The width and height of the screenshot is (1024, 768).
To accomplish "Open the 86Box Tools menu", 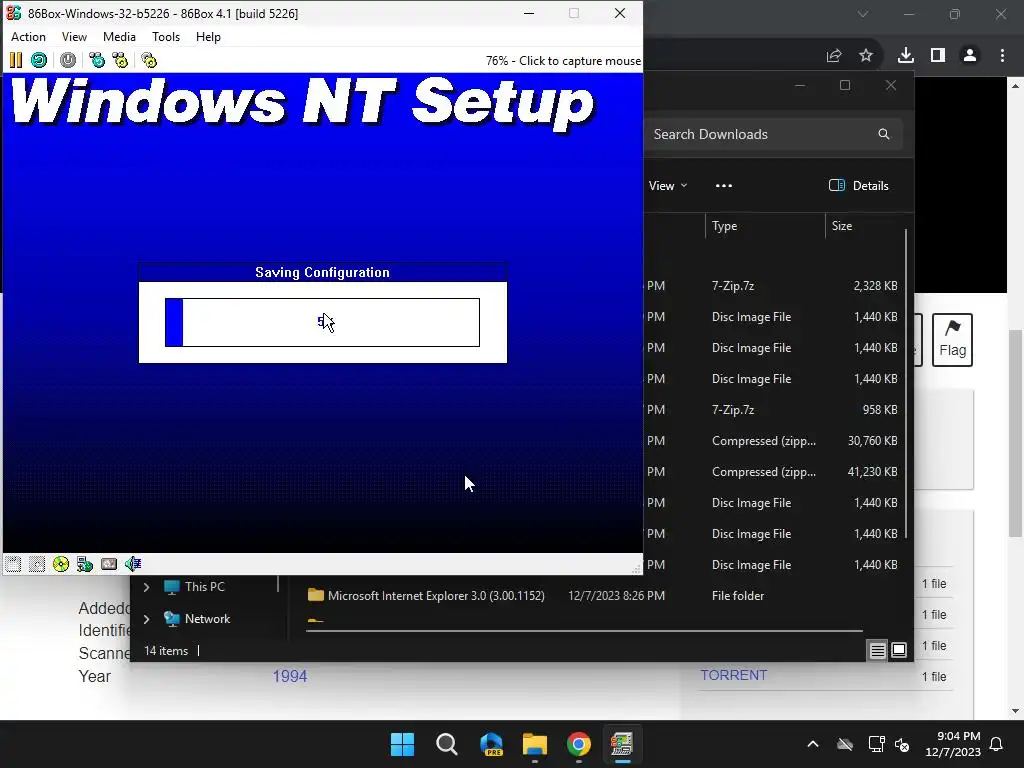I will point(166,37).
